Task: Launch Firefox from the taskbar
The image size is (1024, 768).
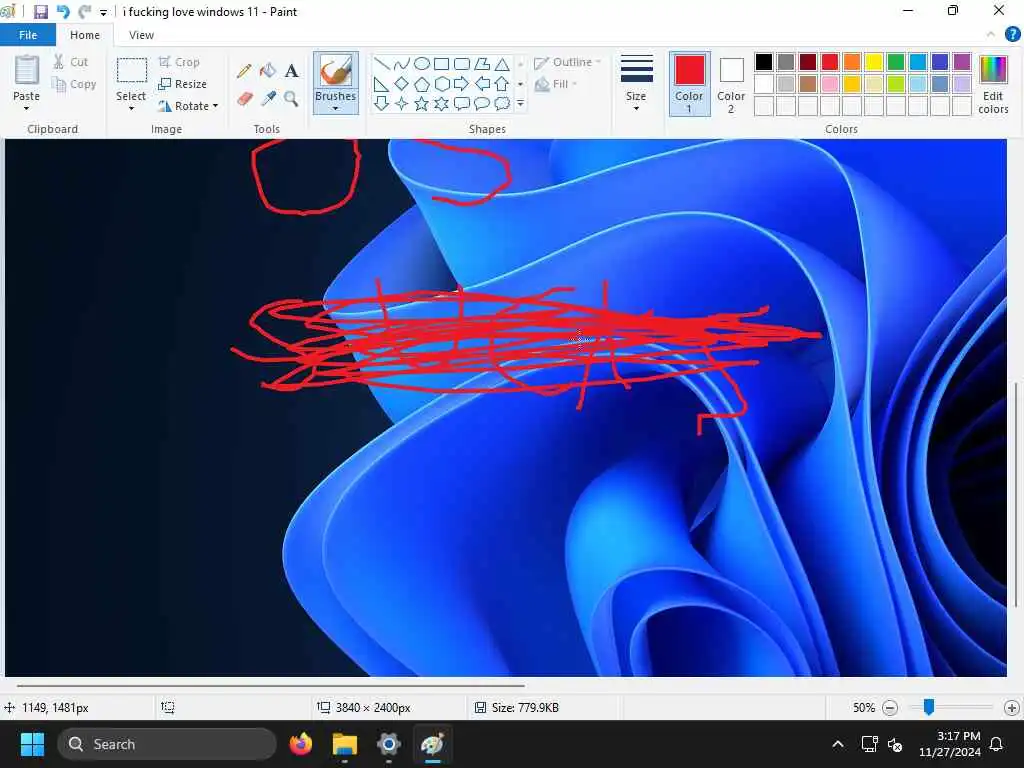Action: (300, 744)
